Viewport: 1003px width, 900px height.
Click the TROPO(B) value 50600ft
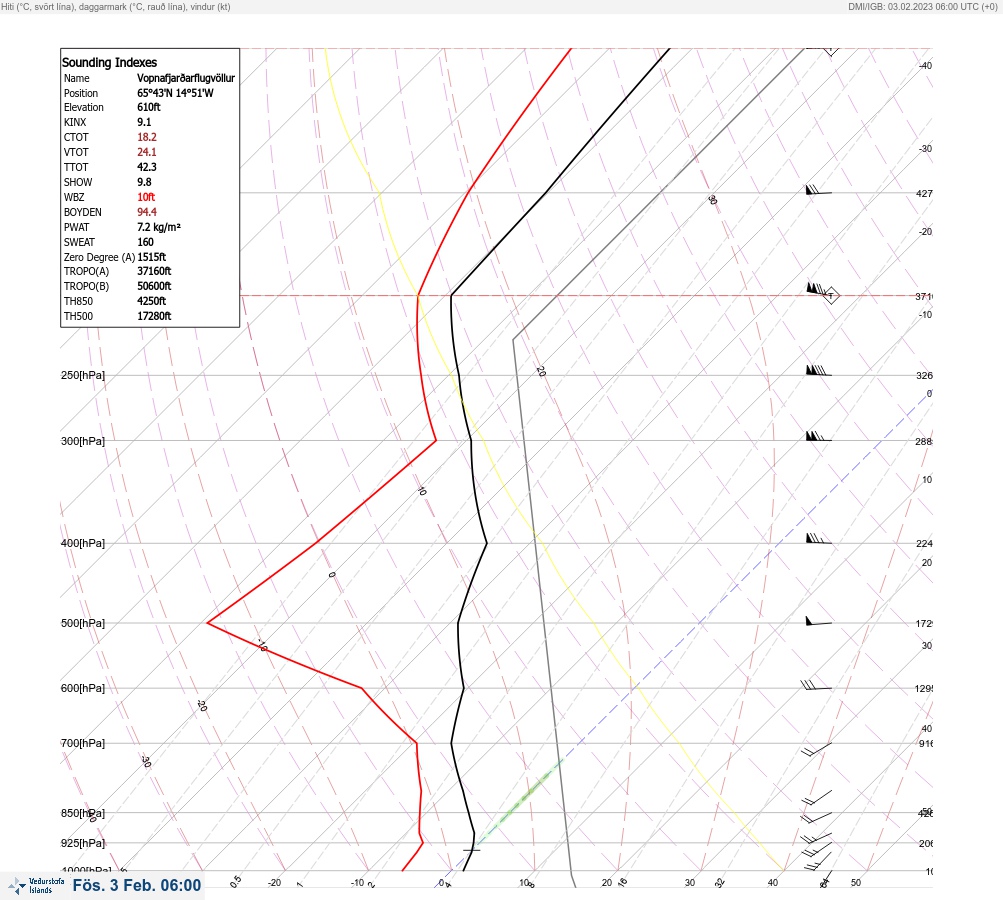(x=154, y=286)
